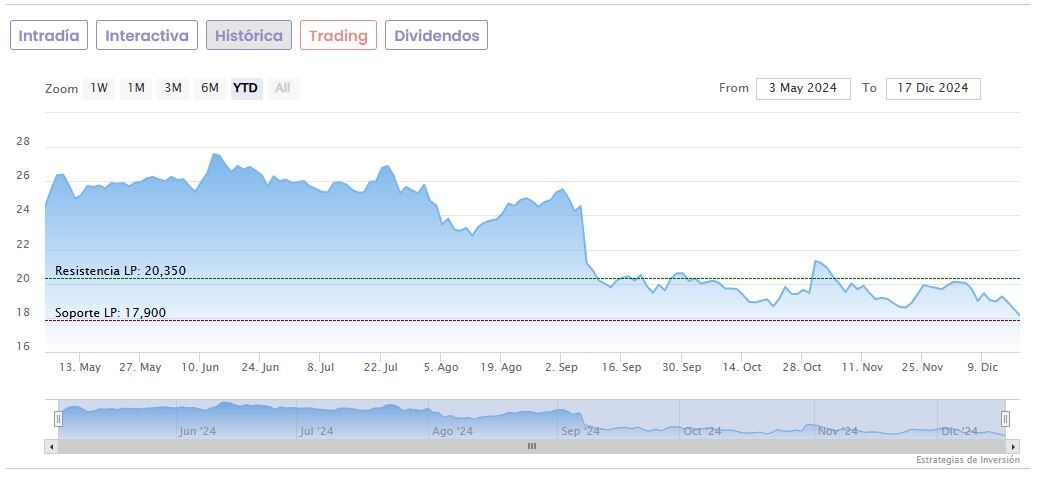Switch to the Intradía tab

(x=49, y=36)
